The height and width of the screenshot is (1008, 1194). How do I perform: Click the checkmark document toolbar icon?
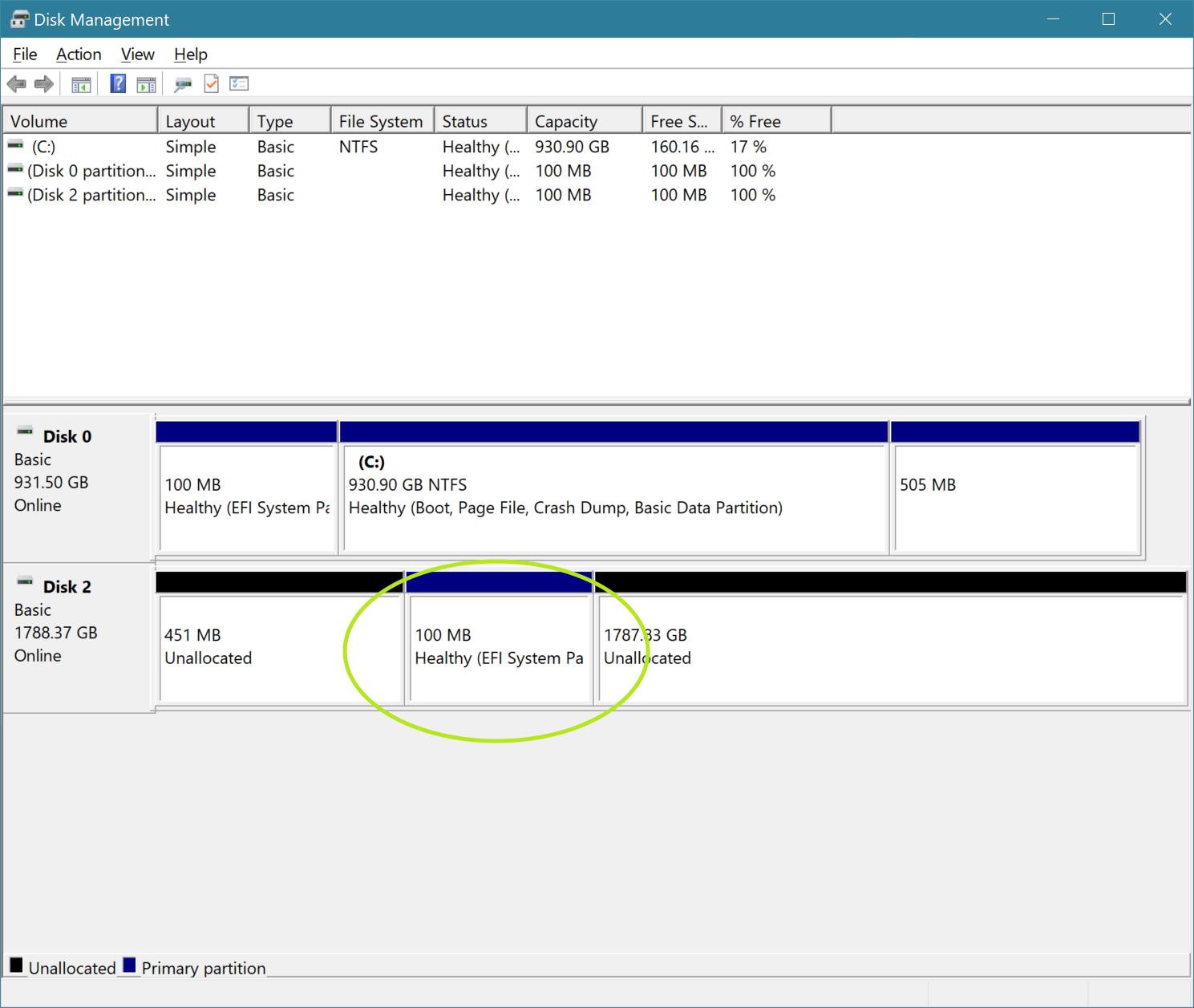pos(211,83)
